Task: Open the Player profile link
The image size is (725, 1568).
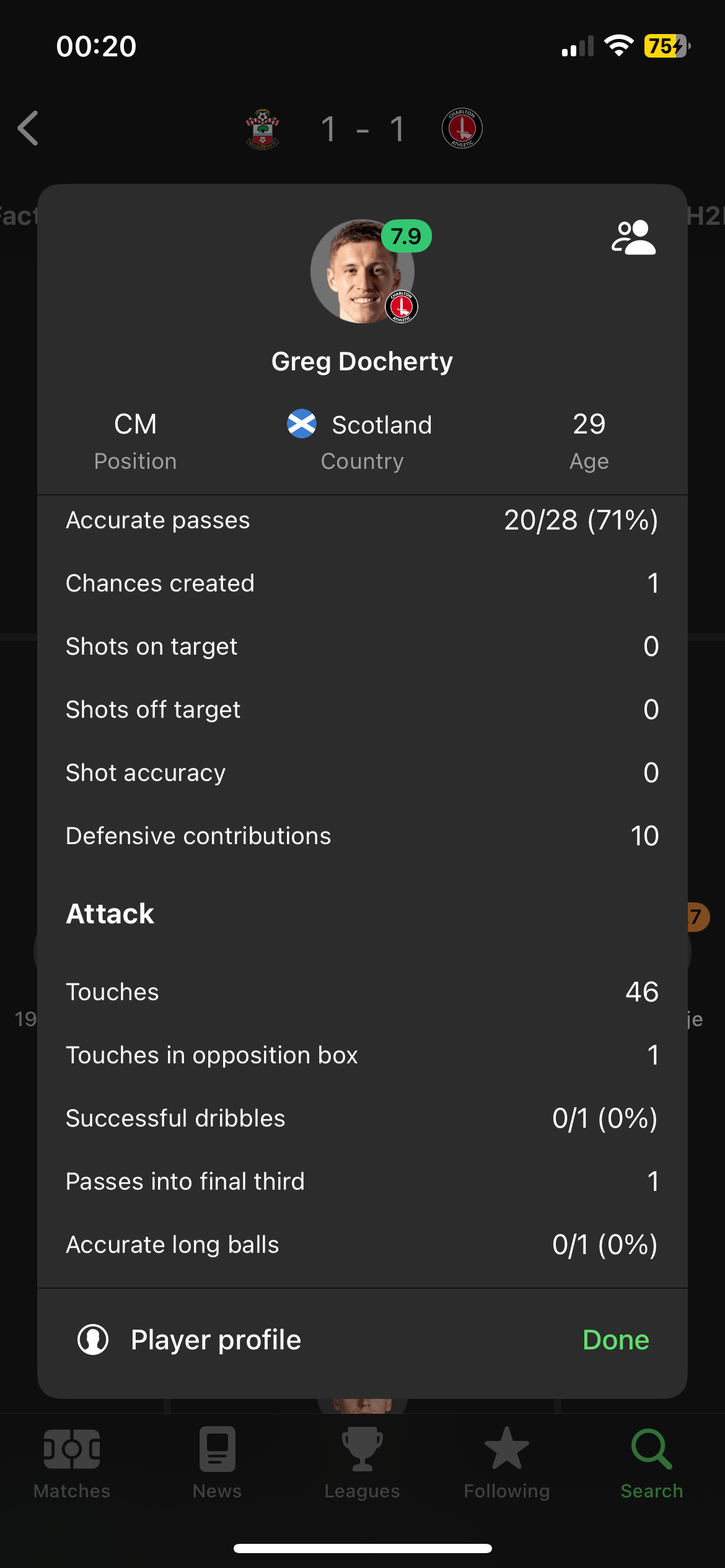Action: coord(216,1339)
